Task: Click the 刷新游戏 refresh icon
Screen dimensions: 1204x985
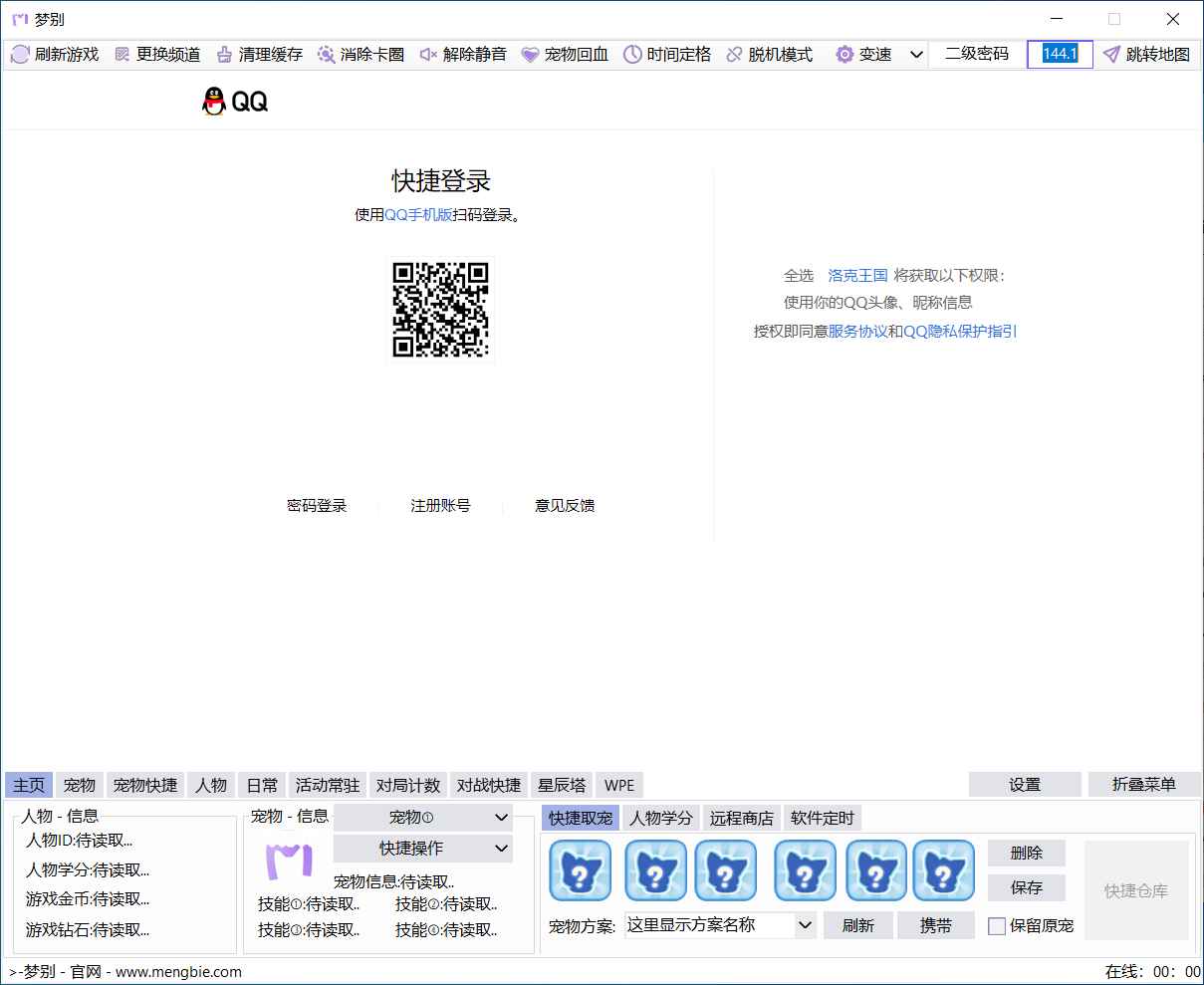Action: click(20, 55)
